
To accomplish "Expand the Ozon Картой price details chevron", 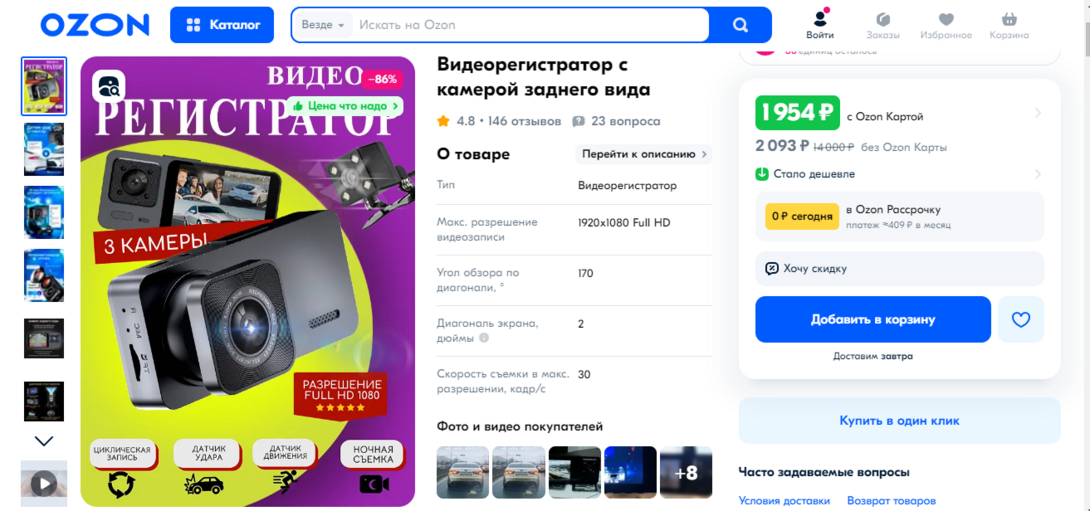I will point(1037,113).
